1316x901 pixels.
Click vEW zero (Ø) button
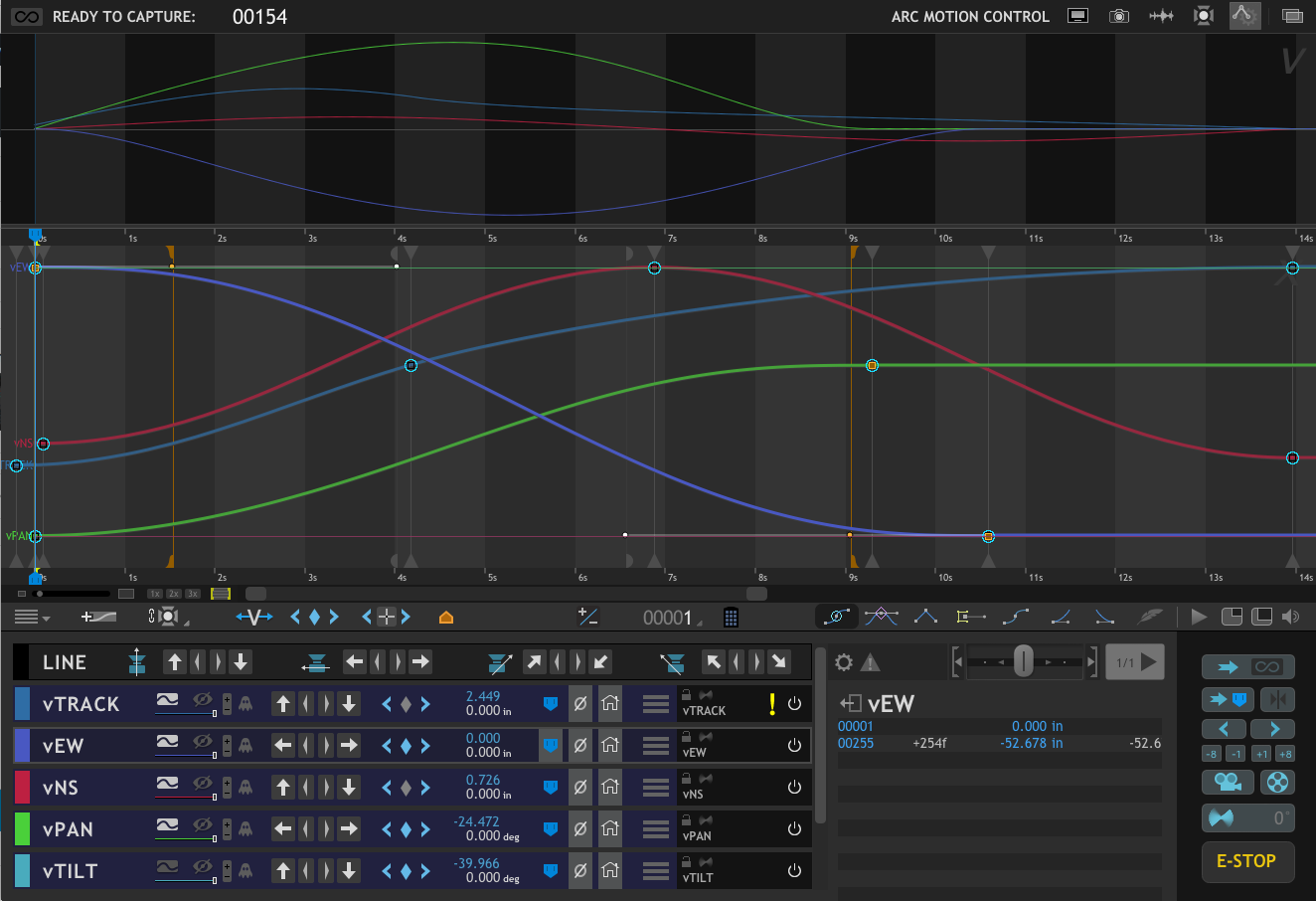[x=580, y=746]
